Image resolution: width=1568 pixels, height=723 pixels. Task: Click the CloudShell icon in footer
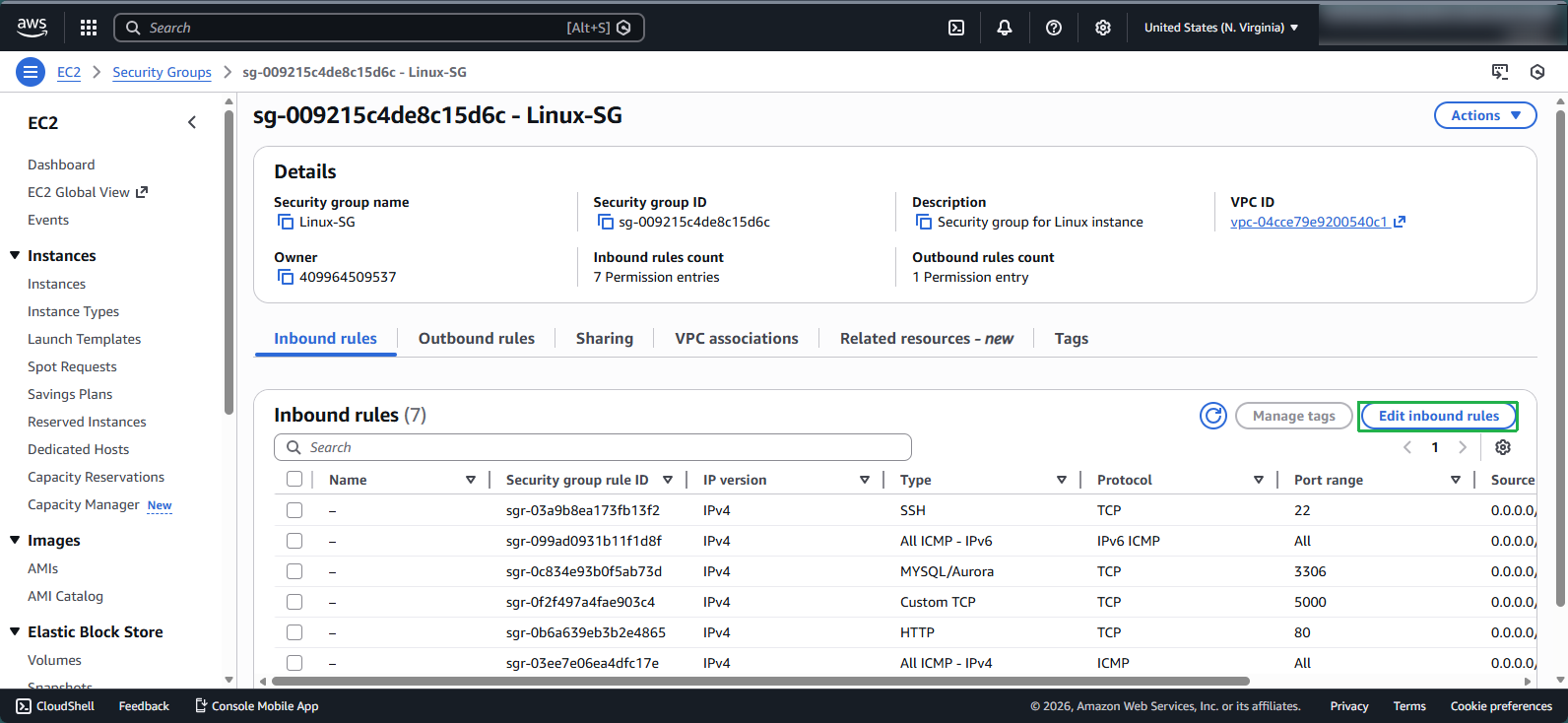coord(24,706)
